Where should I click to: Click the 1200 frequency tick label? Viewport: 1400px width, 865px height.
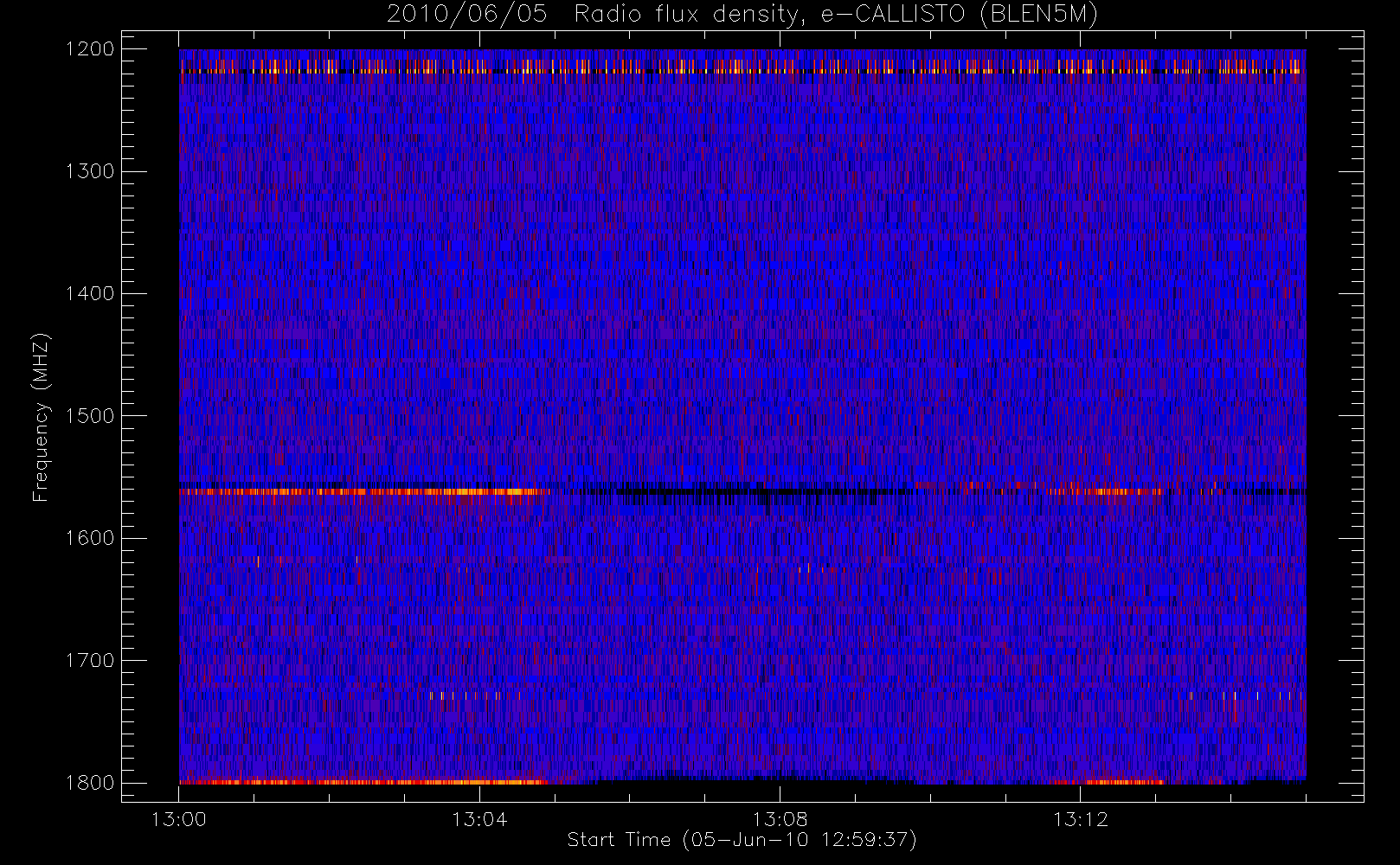tap(90, 49)
